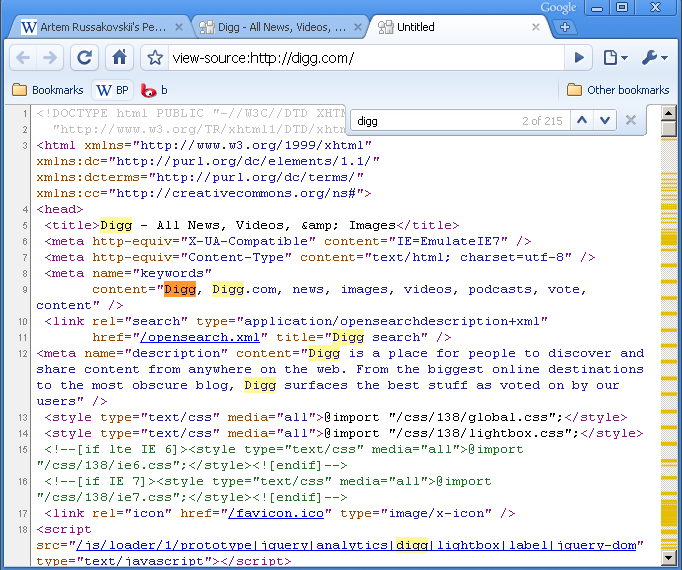The image size is (682, 570).
Task: Click the "2 of 215" match count
Action: (x=542, y=121)
